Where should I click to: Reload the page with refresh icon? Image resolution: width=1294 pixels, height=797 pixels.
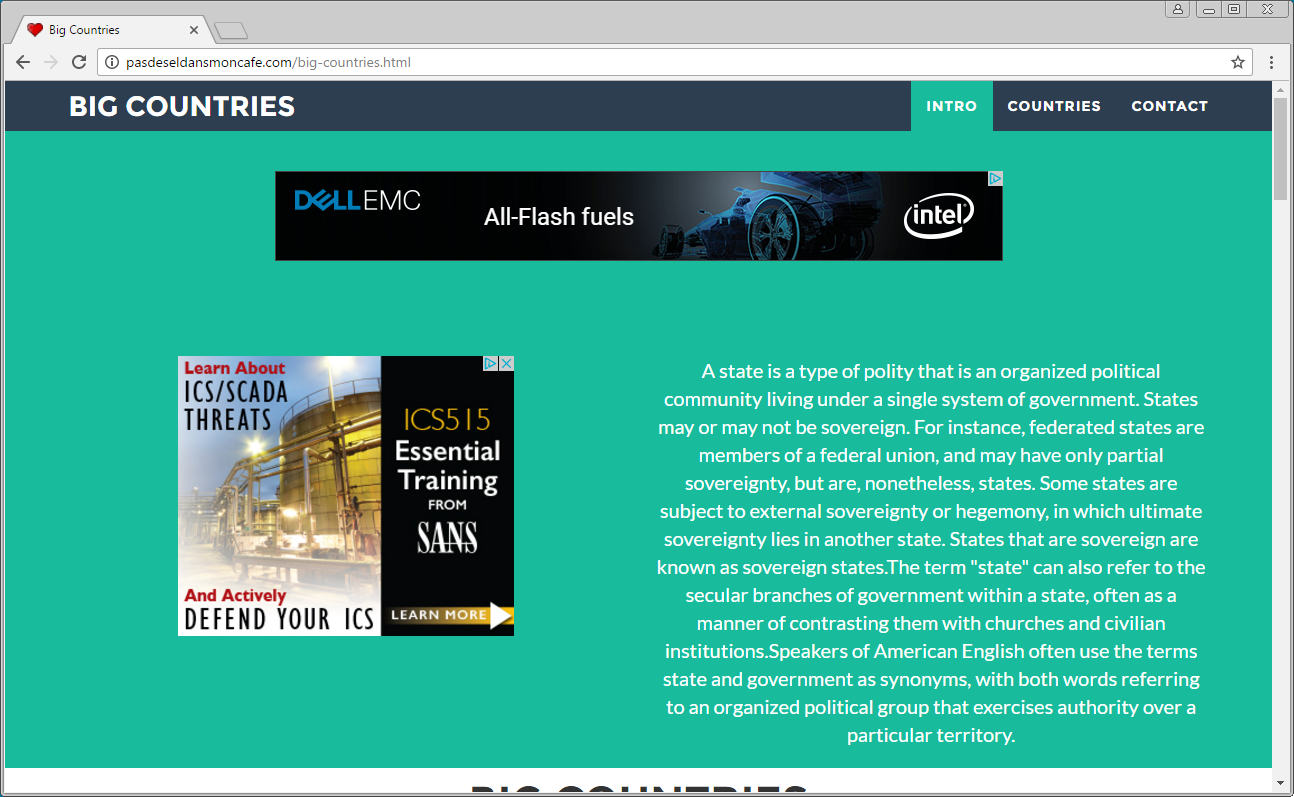[79, 62]
